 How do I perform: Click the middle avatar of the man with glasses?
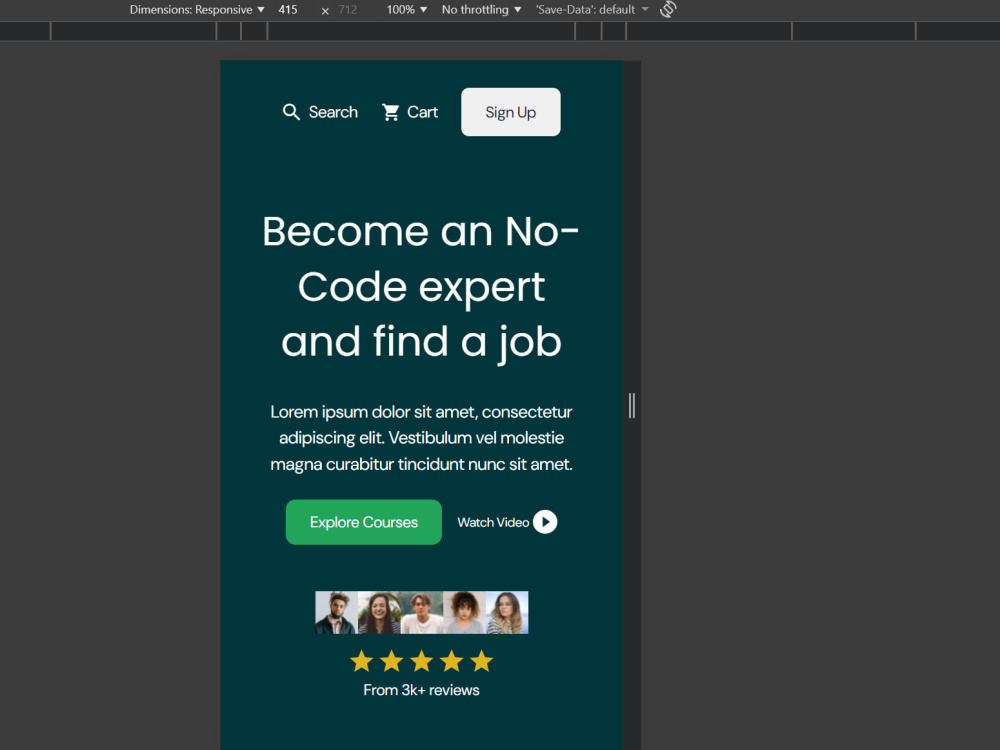422,612
